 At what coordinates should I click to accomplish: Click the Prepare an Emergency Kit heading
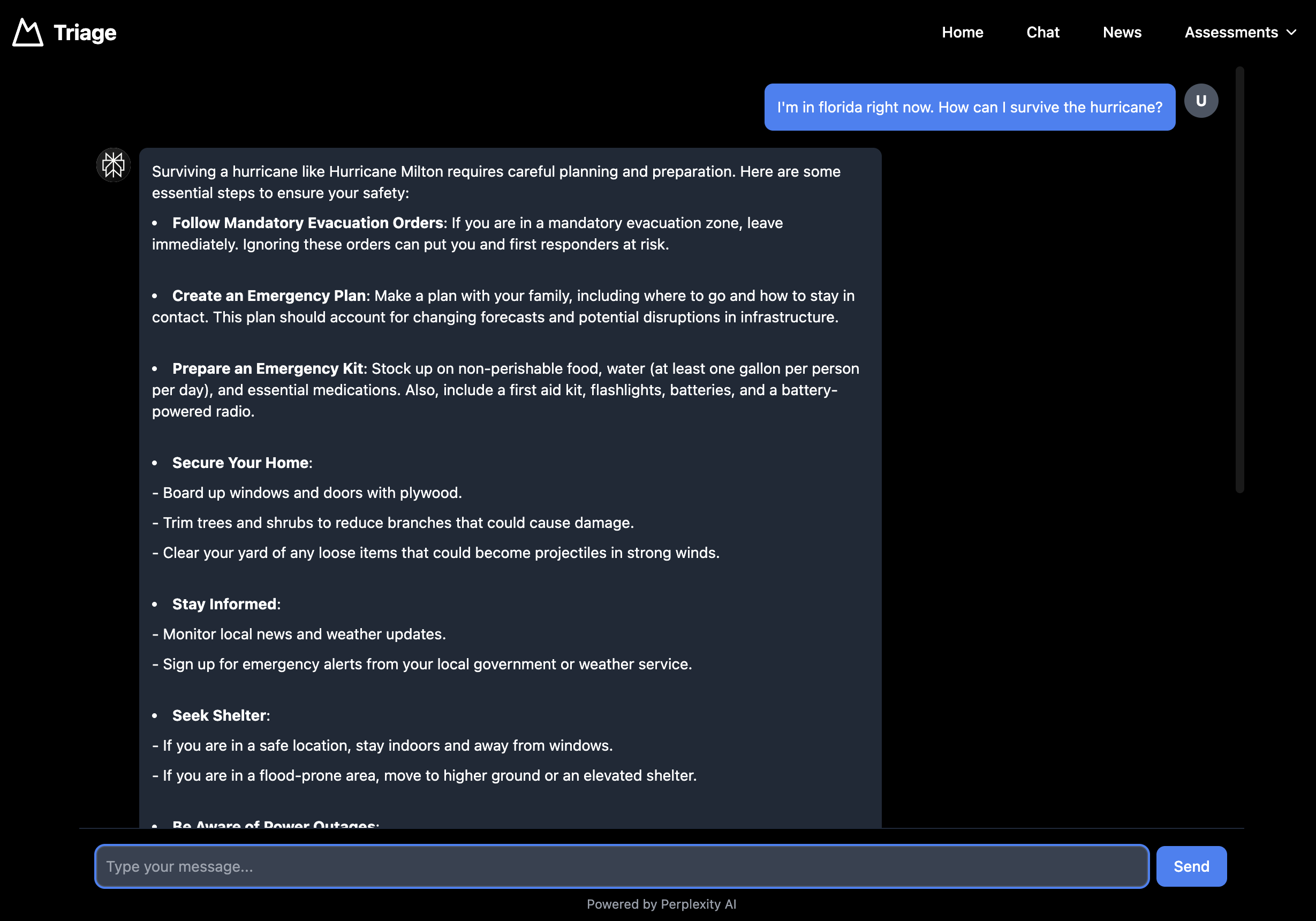coord(268,368)
